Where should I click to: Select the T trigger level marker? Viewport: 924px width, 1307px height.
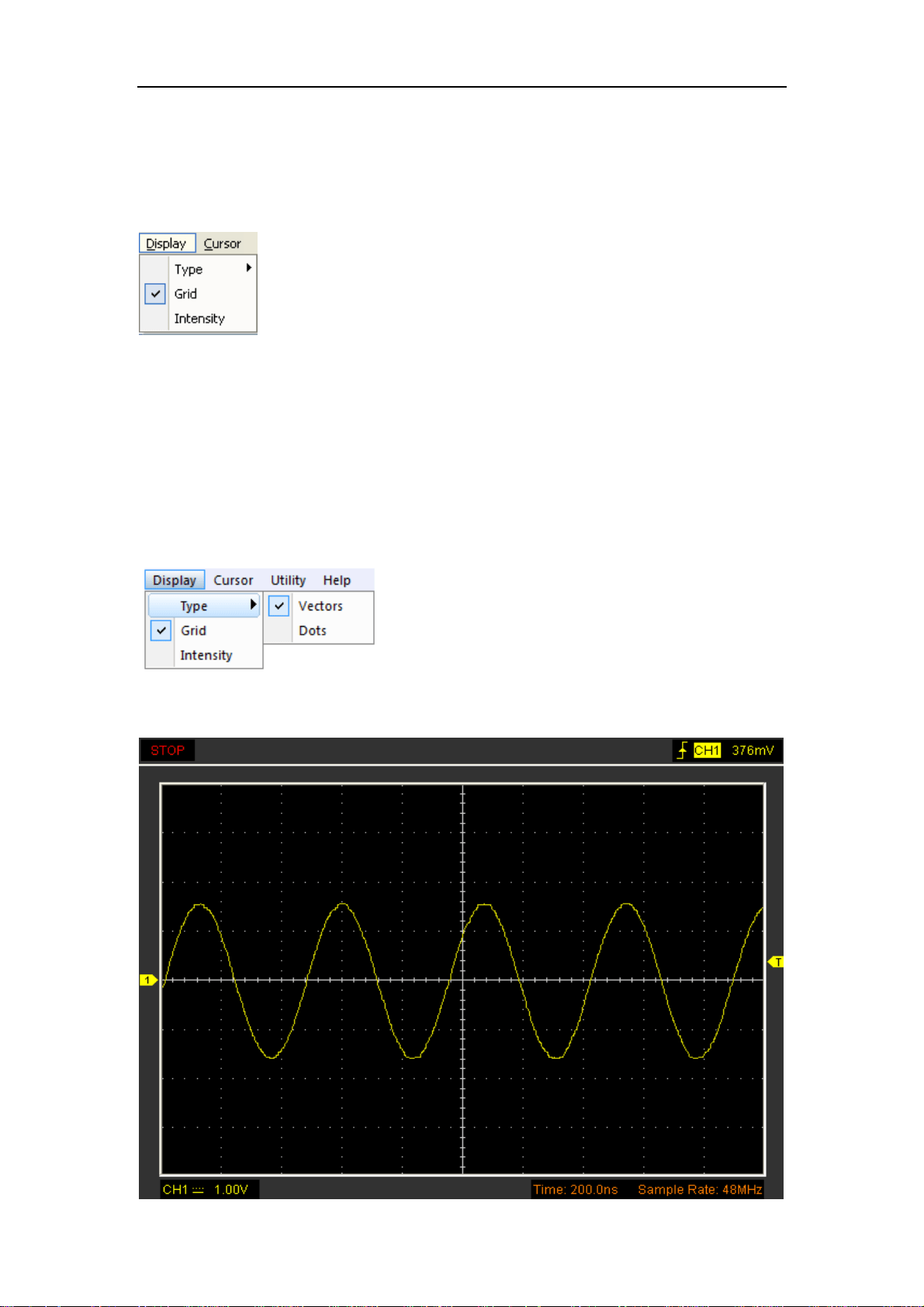[x=776, y=962]
